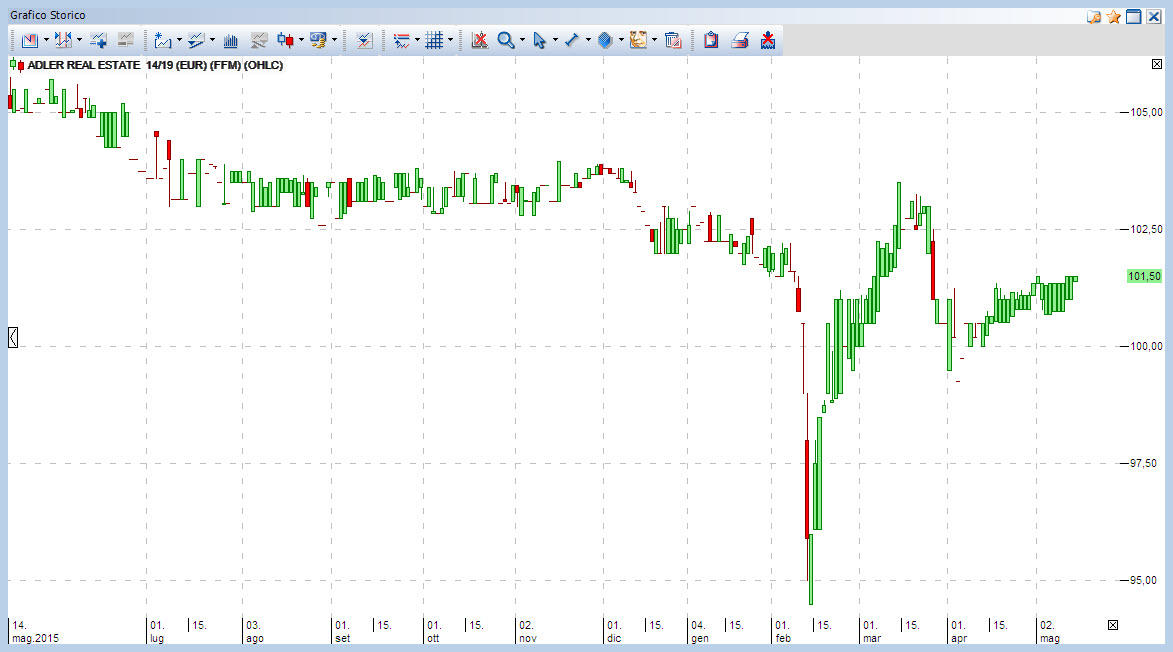Click the magnifier zoom tool icon

pyautogui.click(x=506, y=40)
